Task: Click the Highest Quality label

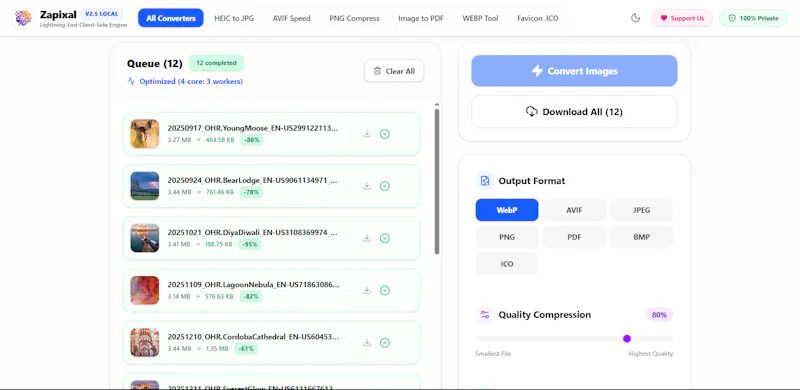Action: pyautogui.click(x=651, y=354)
